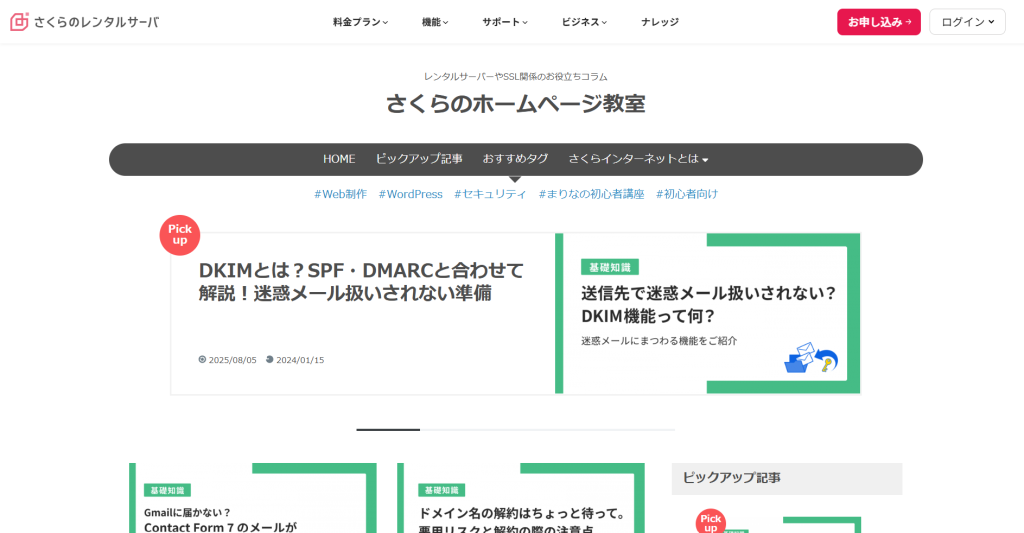The image size is (1024, 533).
Task: Open the さくらのレンタルサーバ home link text
Action: (96, 22)
